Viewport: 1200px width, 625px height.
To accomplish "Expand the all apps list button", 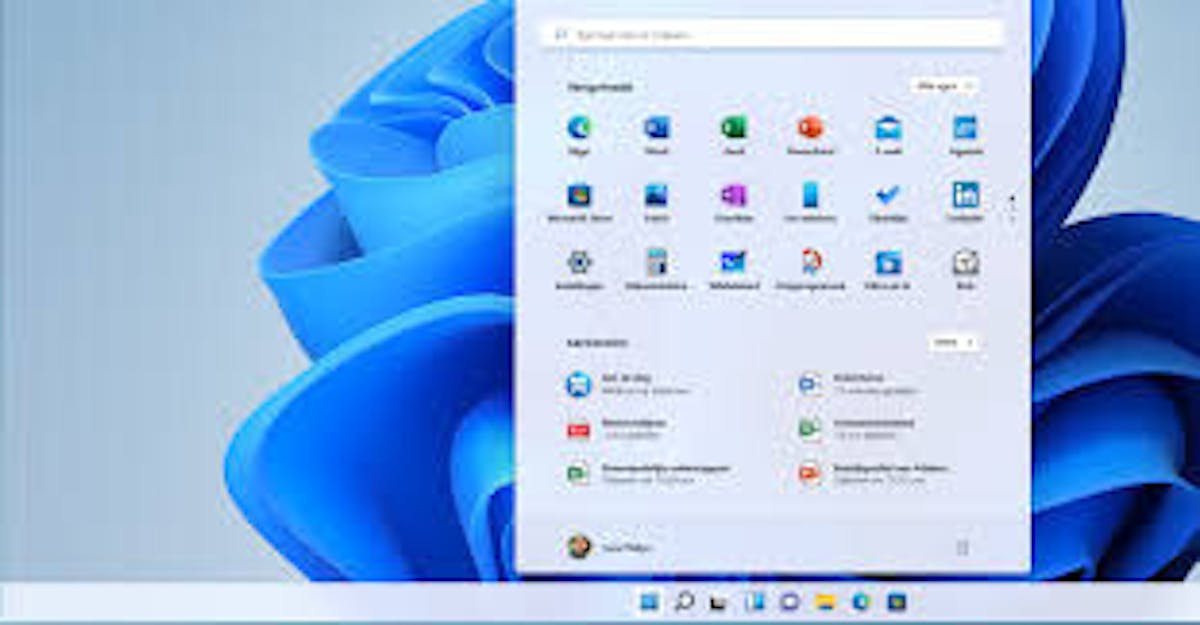I will [x=943, y=86].
